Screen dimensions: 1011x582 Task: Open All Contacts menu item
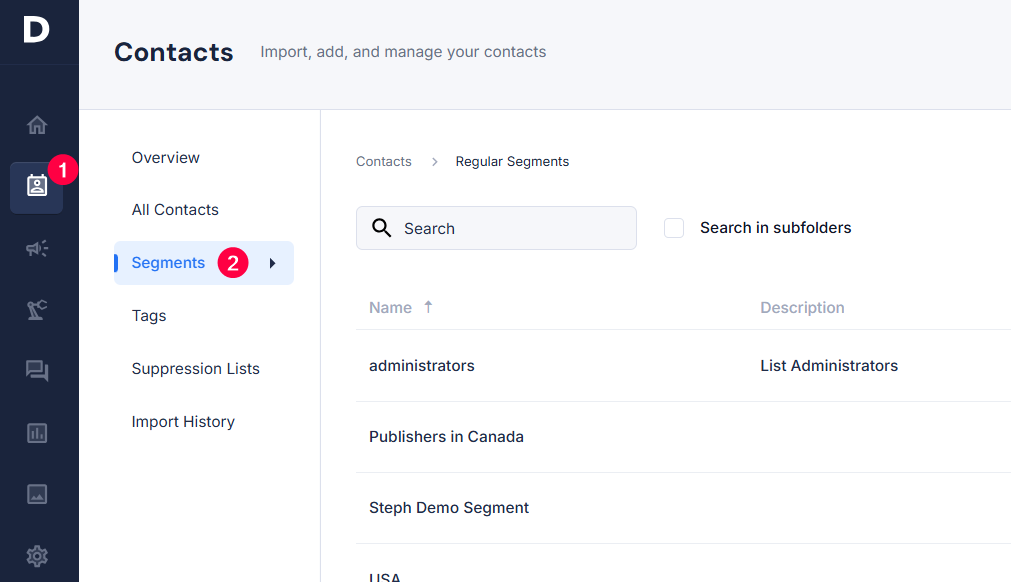175,210
